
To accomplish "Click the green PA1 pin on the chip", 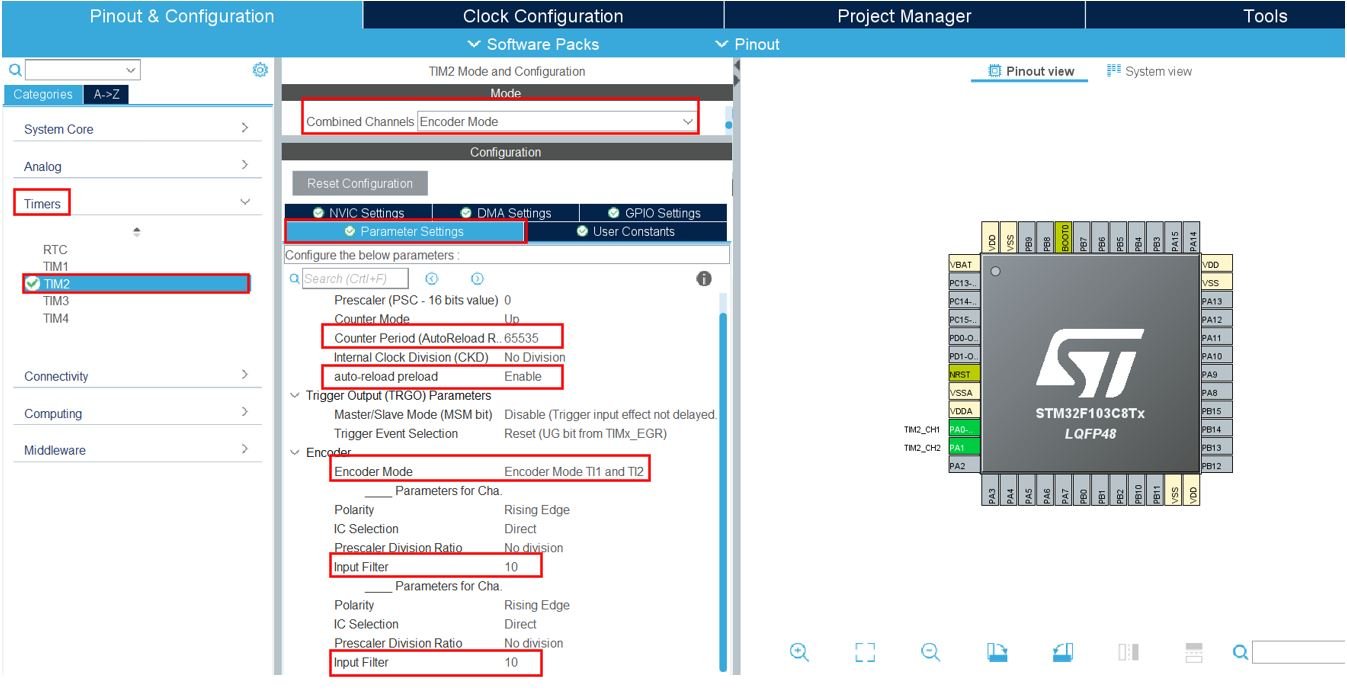I will (x=964, y=447).
